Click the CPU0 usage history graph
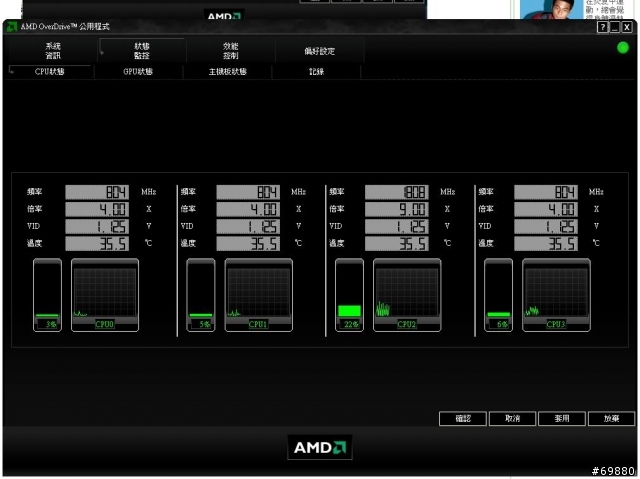640x479 pixels. coord(105,295)
